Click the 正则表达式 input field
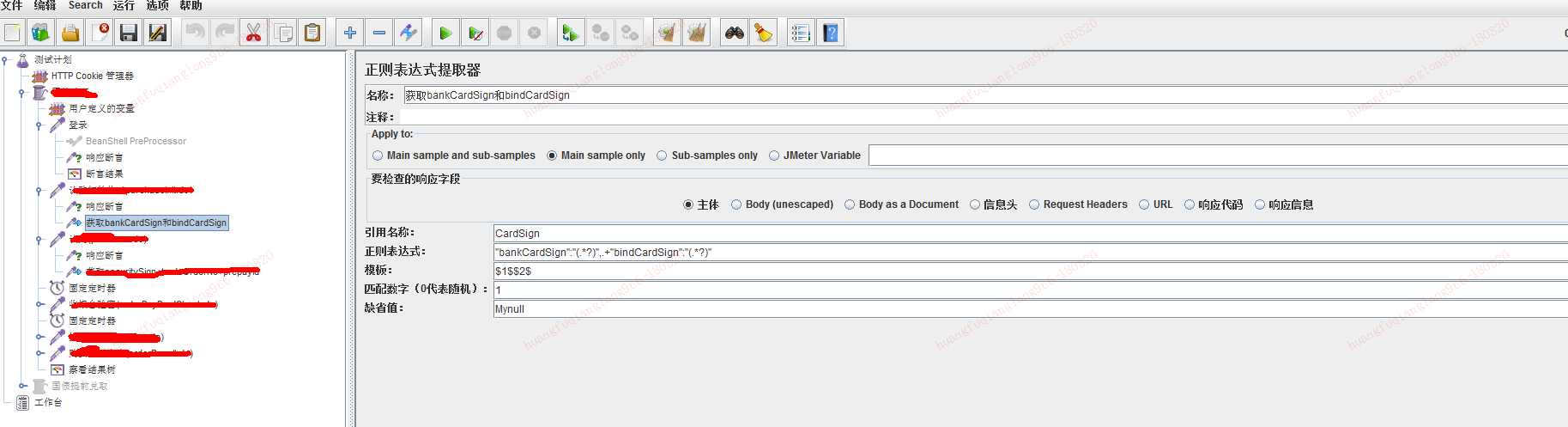The height and width of the screenshot is (427, 1568). [x=1030, y=253]
